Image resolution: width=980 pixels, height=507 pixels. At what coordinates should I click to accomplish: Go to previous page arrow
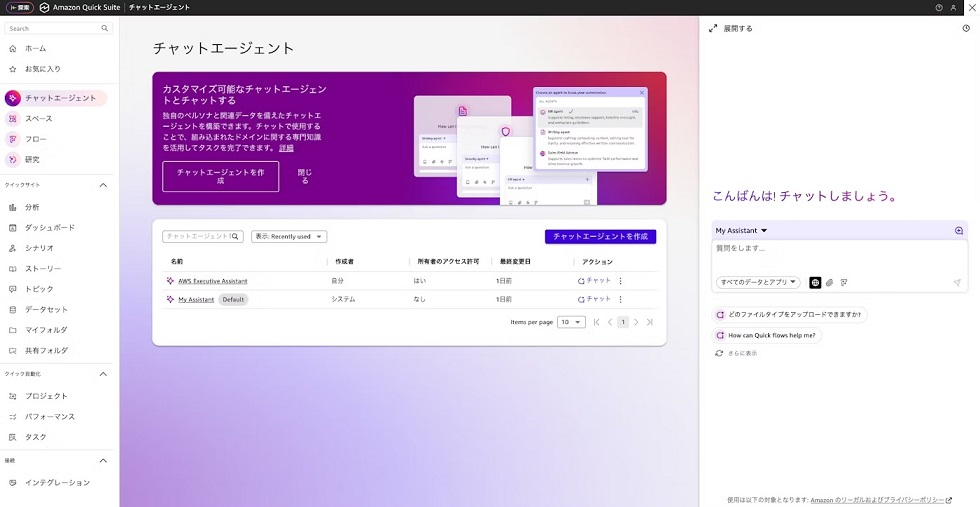click(610, 322)
